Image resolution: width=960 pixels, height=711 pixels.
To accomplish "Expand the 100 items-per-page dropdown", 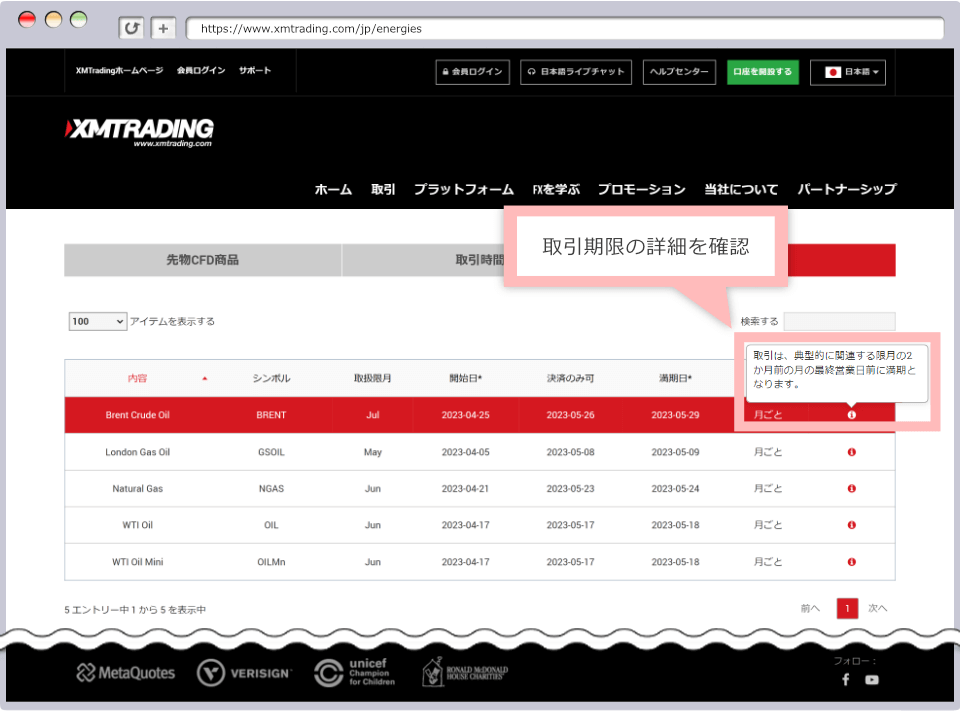I will pos(97,321).
